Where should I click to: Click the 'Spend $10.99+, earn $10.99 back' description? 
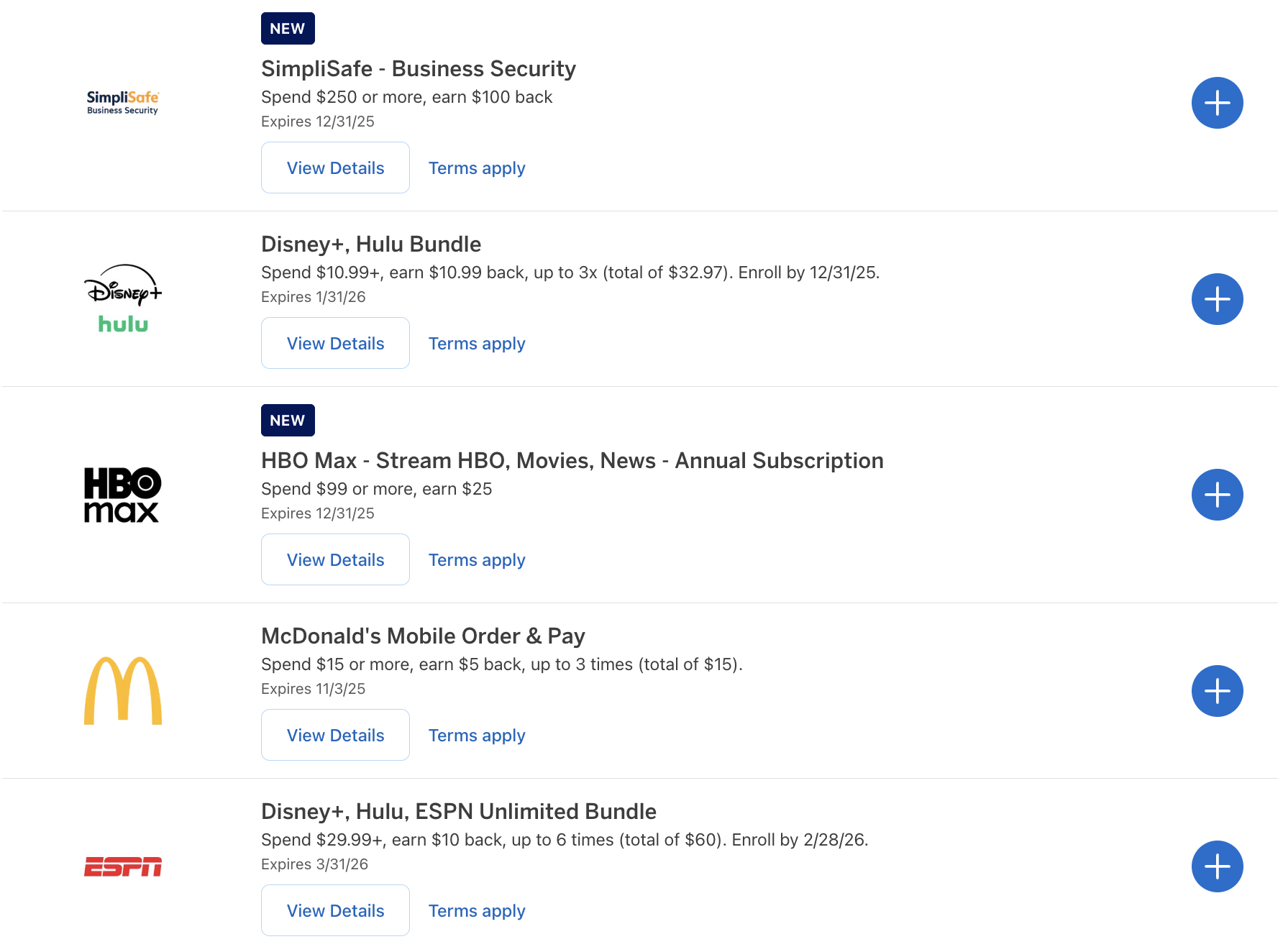[570, 273]
